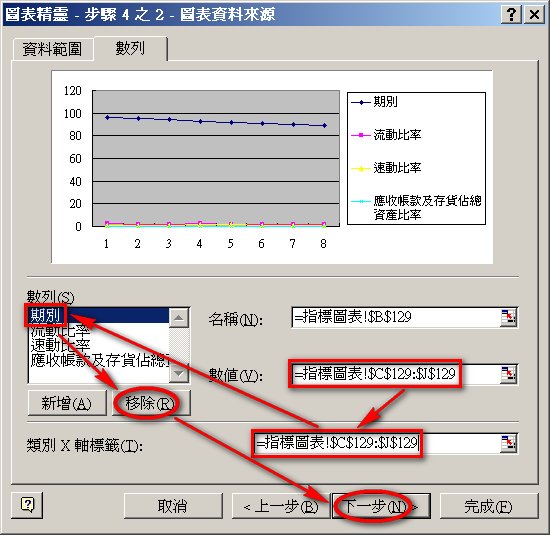The image size is (550, 535).
Task: Click the 取消 button
Action: click(x=173, y=506)
